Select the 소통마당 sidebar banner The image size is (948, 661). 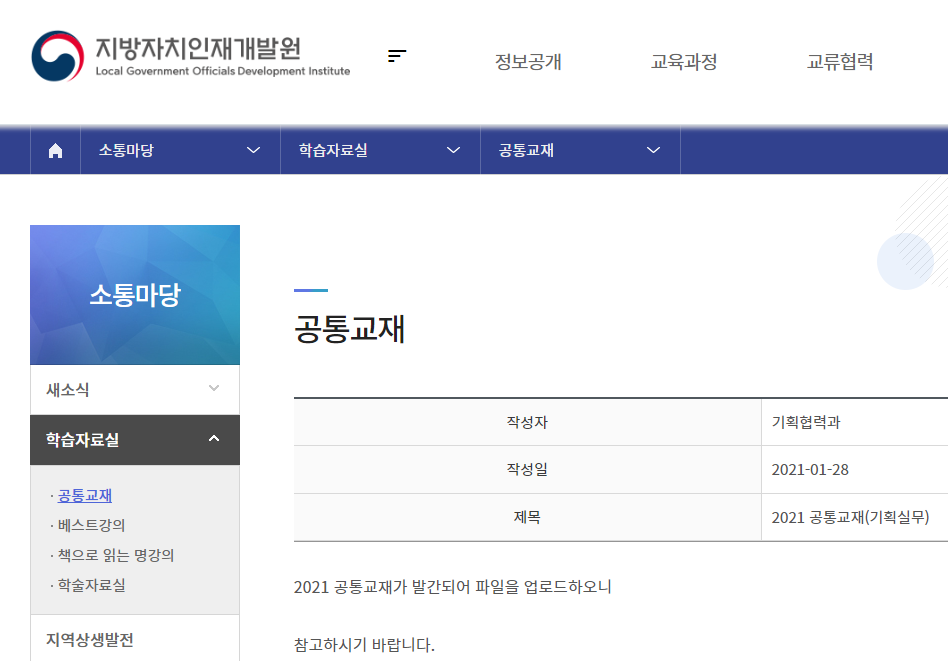pyautogui.click(x=135, y=295)
